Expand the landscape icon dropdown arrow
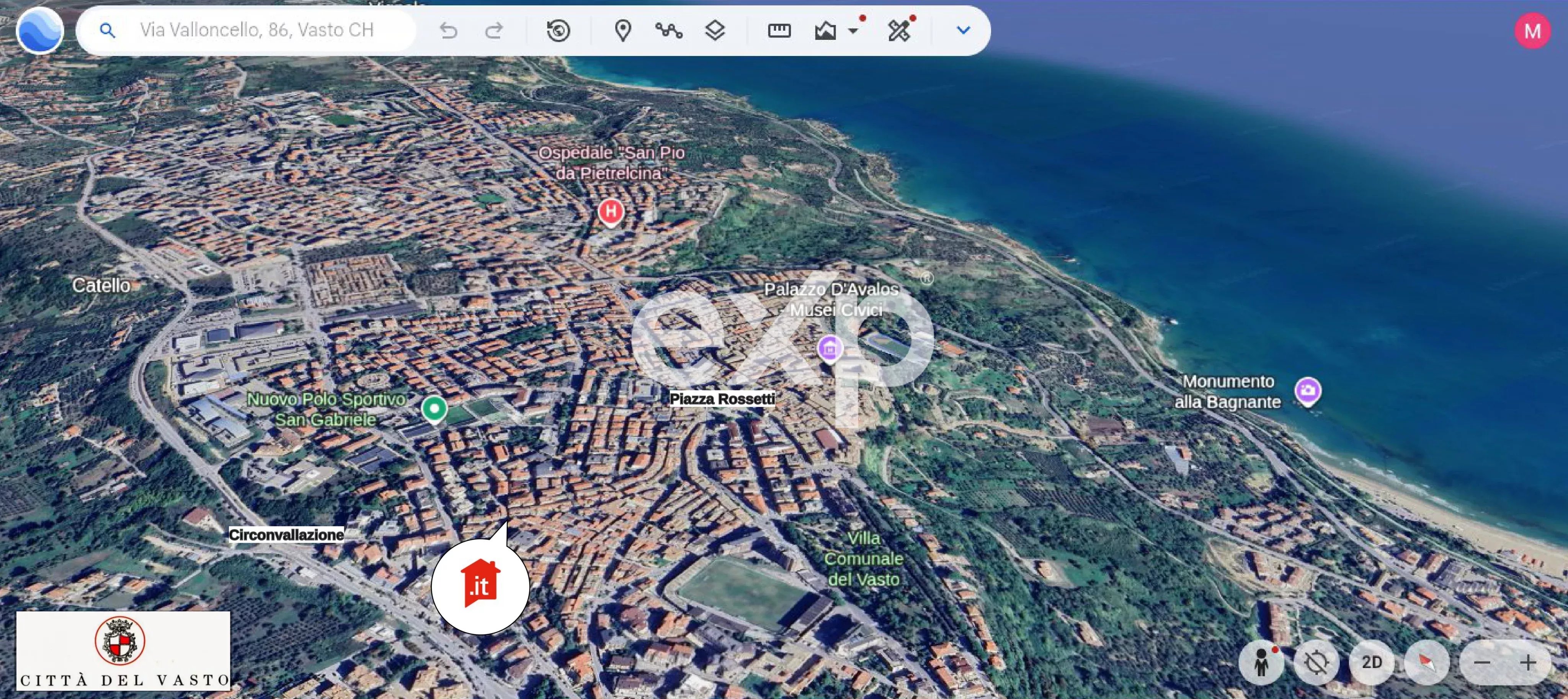The width and height of the screenshot is (1568, 699). (853, 30)
